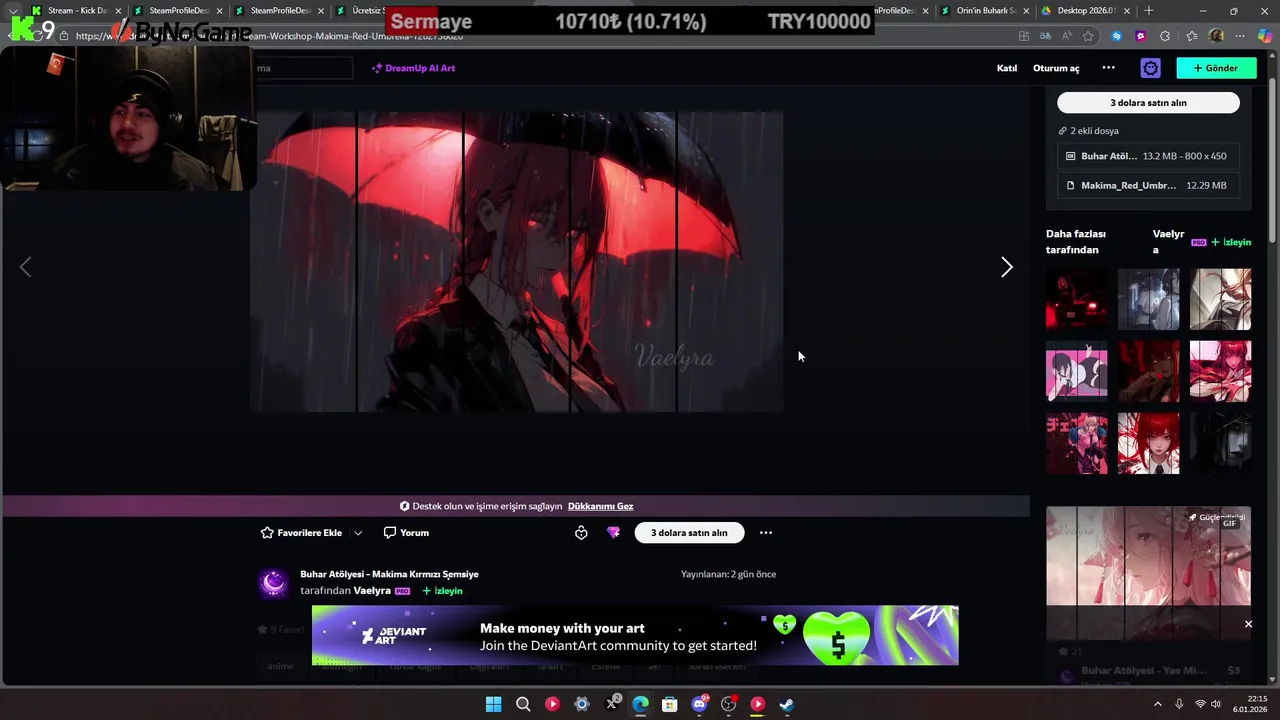Switch to Ücretsiz S... browser tab

(x=363, y=10)
